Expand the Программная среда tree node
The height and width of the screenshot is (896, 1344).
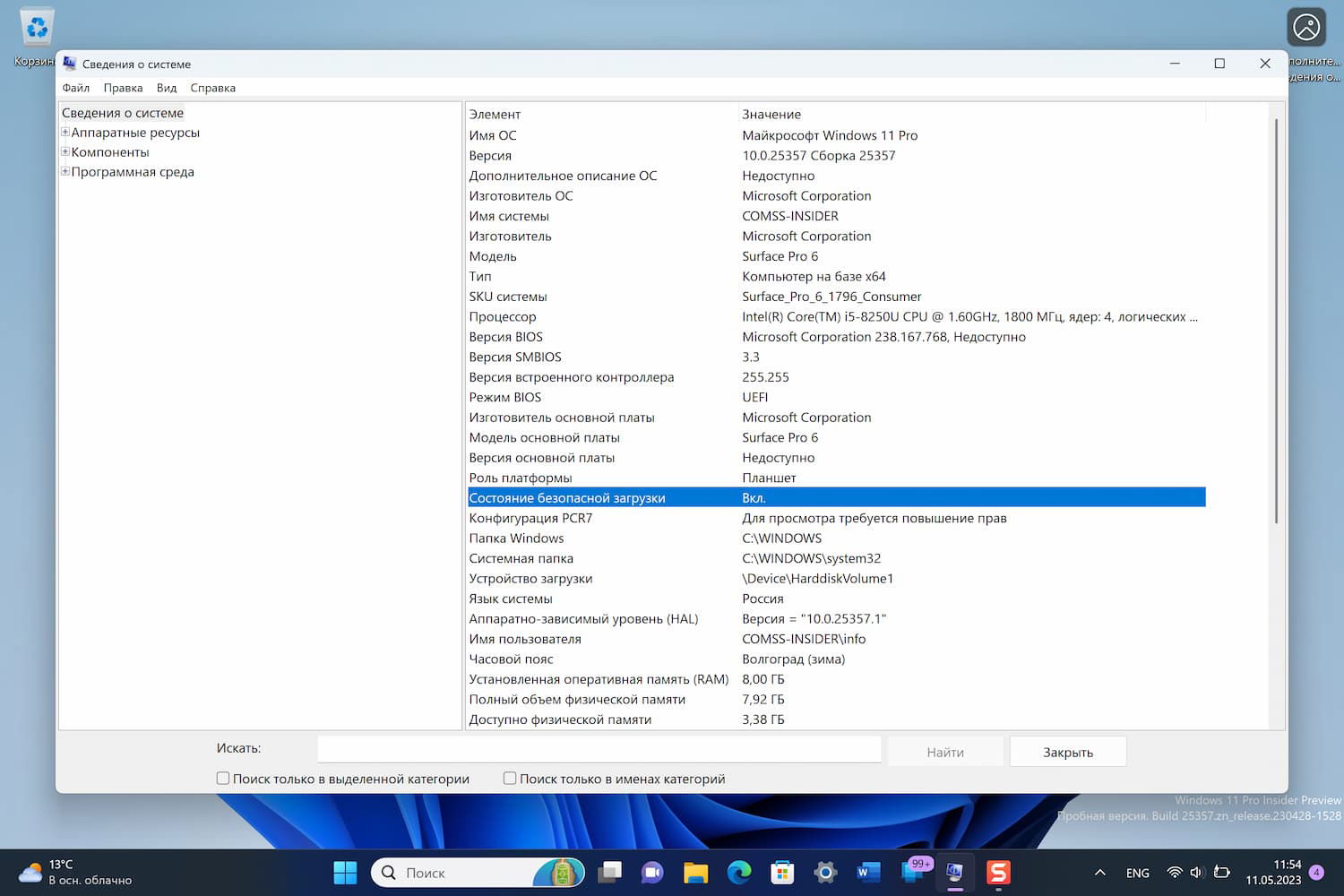(65, 172)
